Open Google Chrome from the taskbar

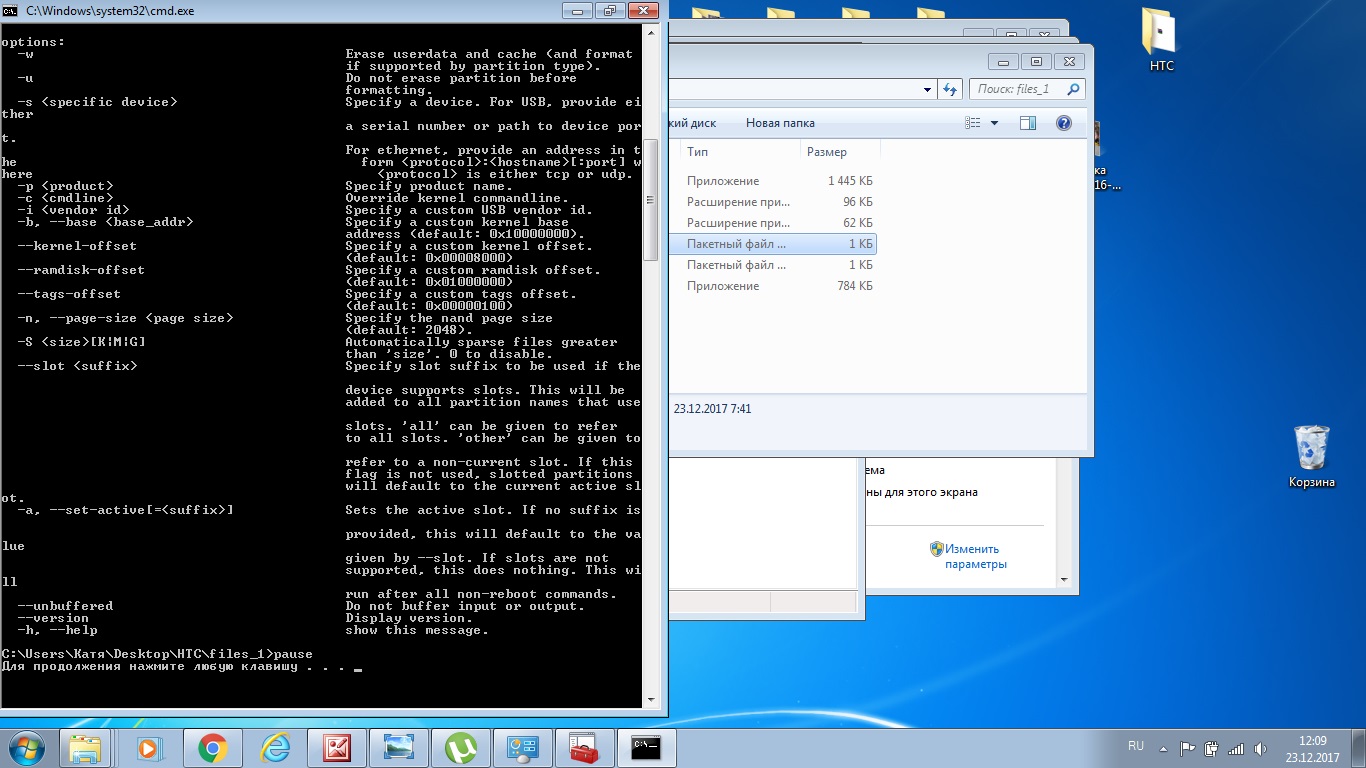point(211,748)
